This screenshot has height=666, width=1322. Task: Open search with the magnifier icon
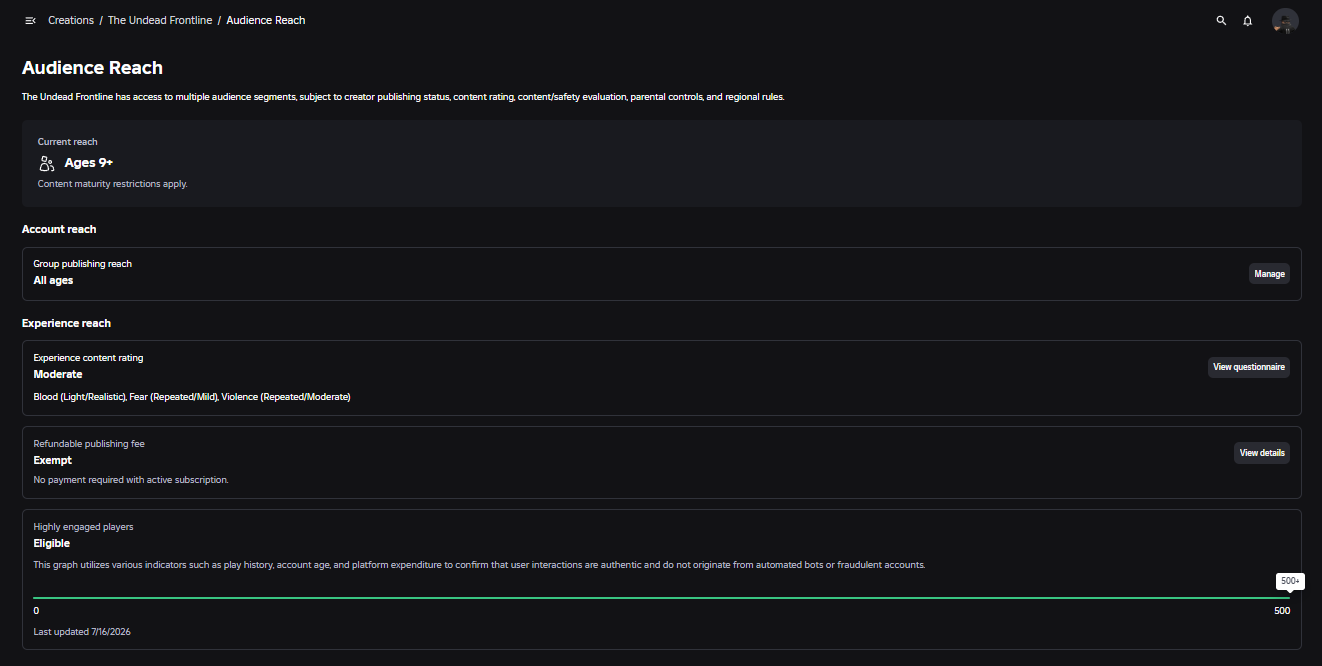1221,20
